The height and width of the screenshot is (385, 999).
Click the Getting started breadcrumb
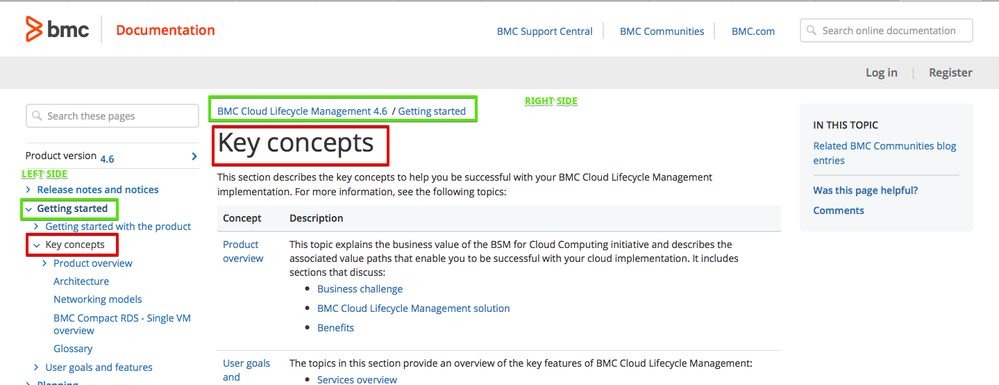[x=432, y=111]
